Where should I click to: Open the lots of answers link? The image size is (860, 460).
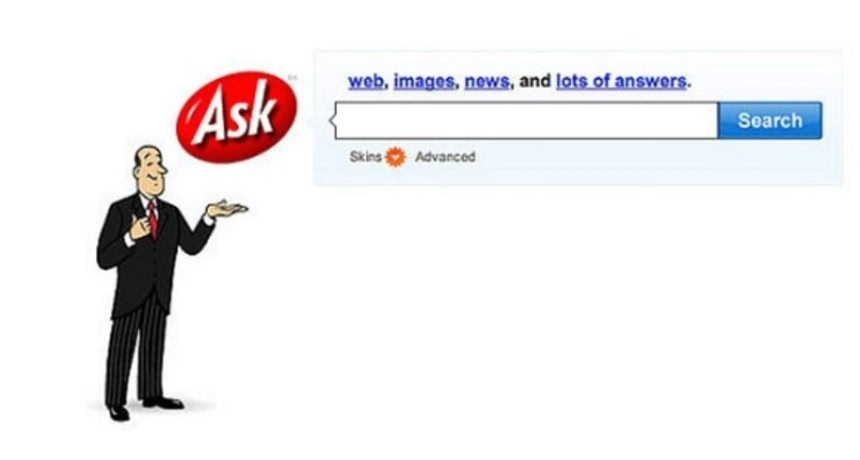pyautogui.click(x=621, y=81)
